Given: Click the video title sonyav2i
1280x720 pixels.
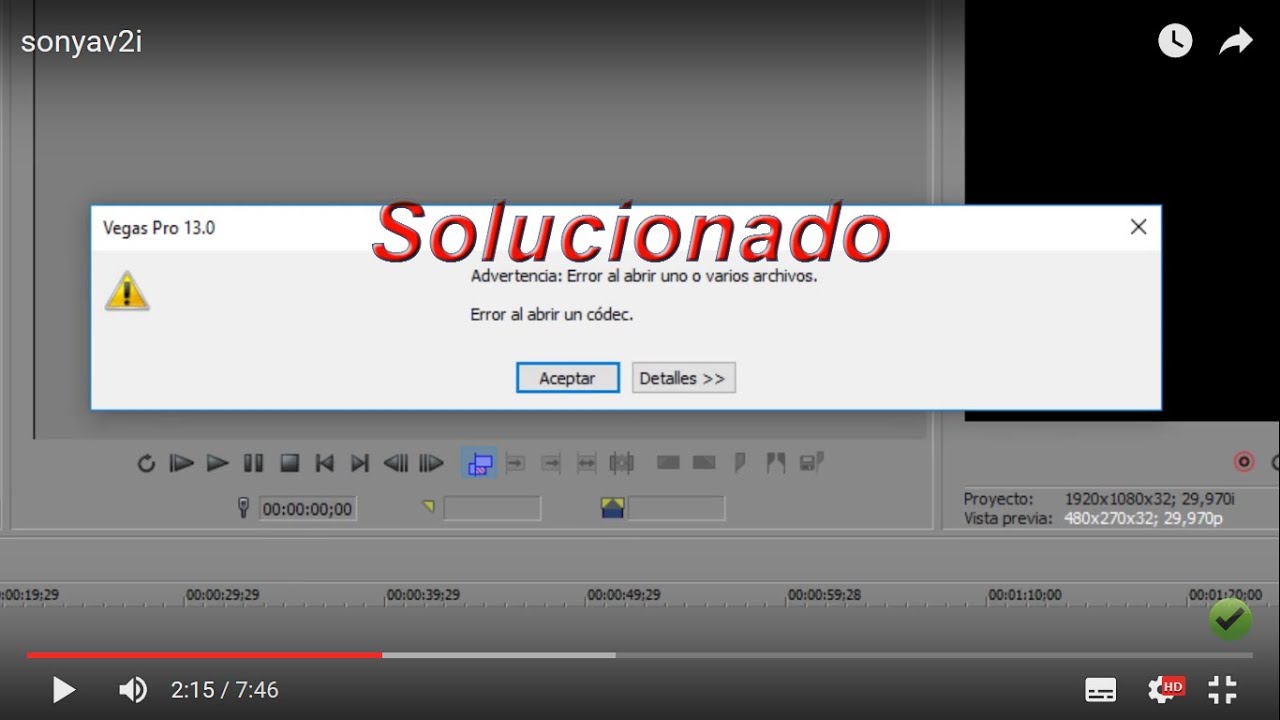Looking at the screenshot, I should [81, 42].
